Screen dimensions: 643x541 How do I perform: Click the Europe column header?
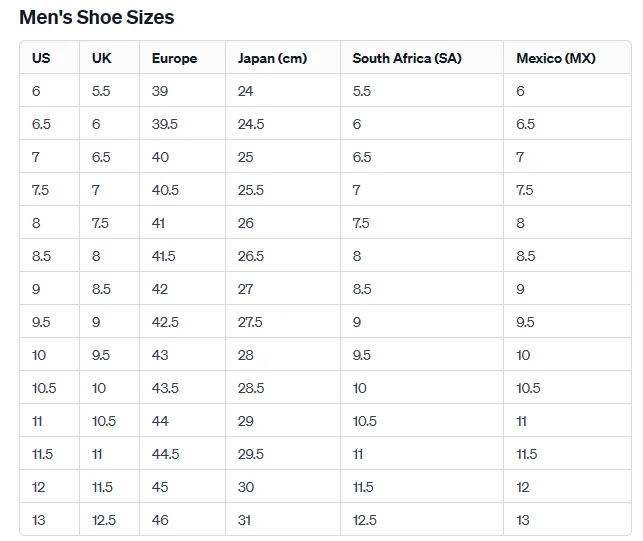(174, 58)
